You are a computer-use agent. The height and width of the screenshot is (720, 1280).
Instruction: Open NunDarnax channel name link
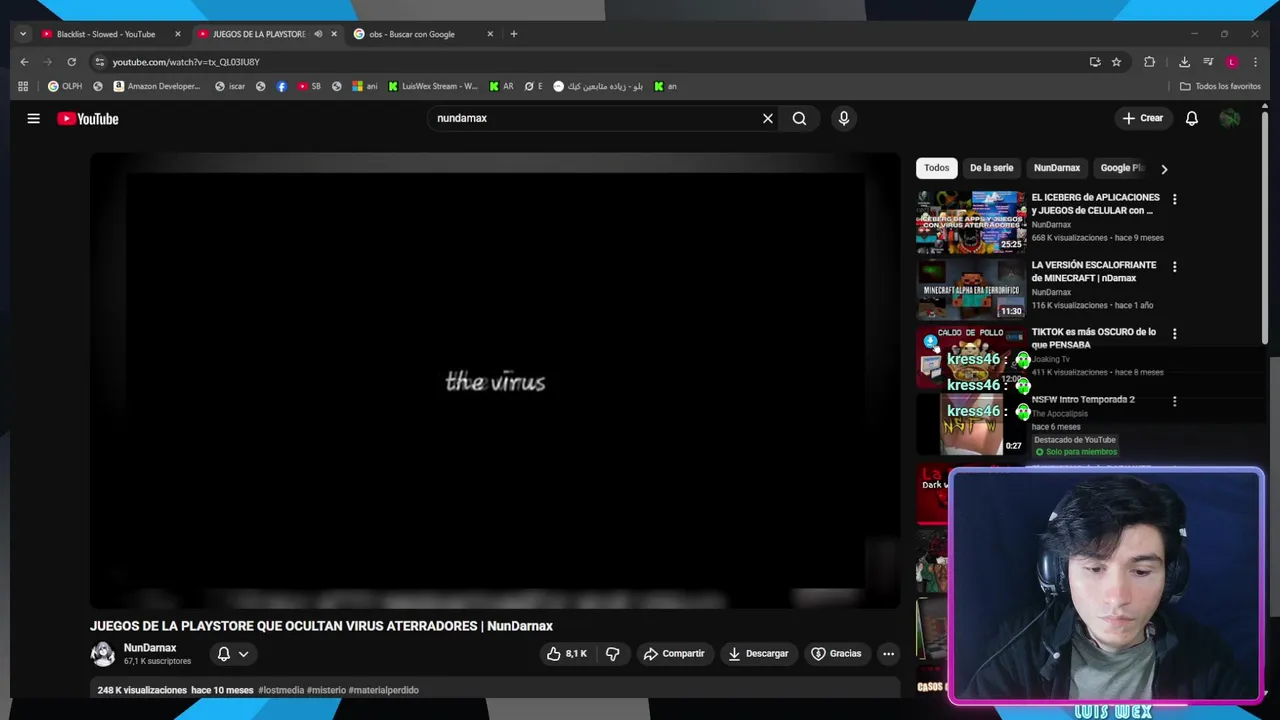tap(149, 648)
